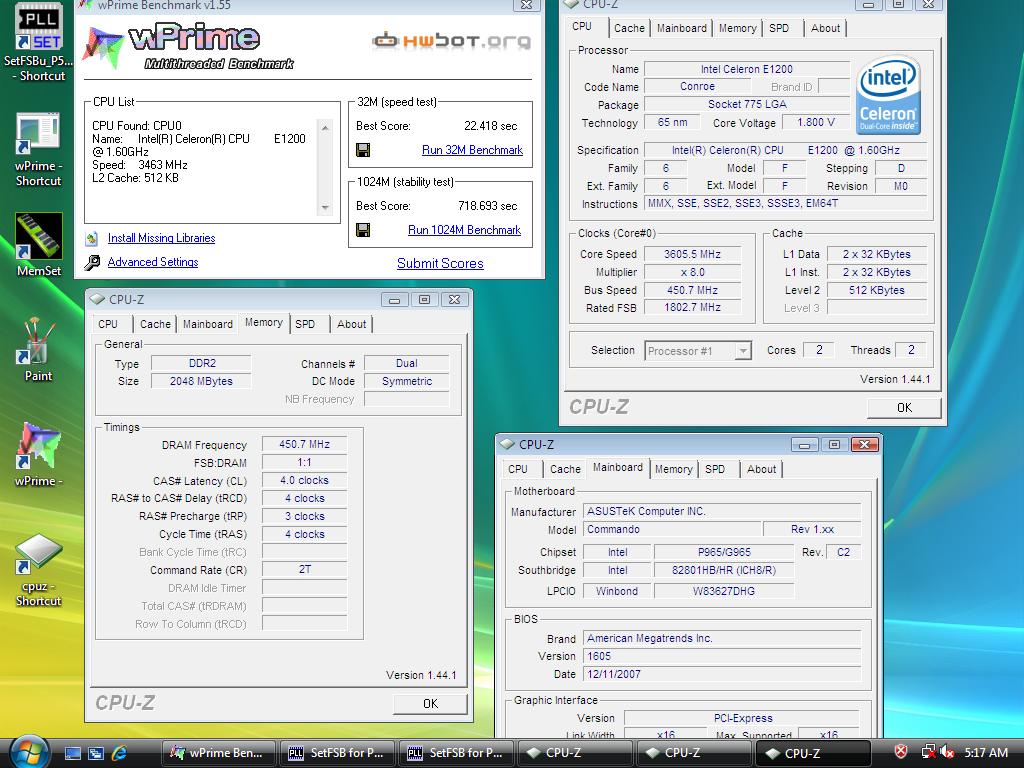Click the Channels # Dual value
1024x768 pixels.
[406, 363]
